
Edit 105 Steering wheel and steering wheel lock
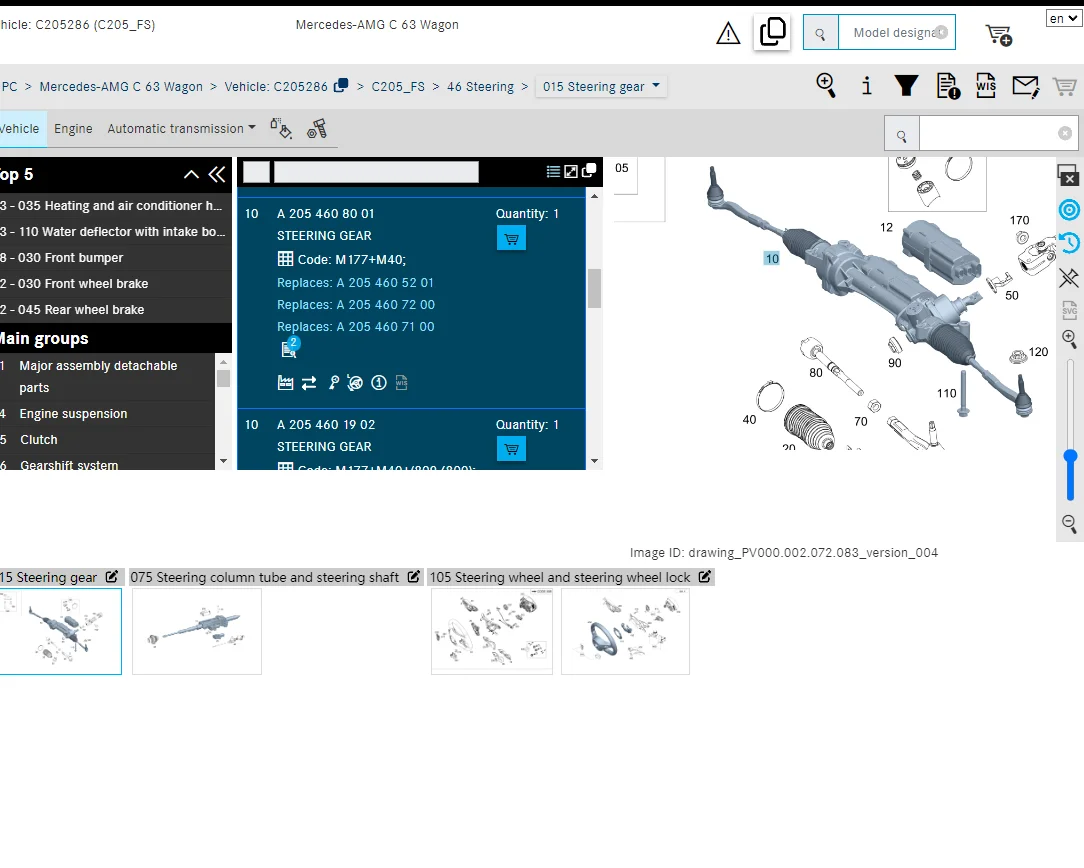(x=704, y=576)
